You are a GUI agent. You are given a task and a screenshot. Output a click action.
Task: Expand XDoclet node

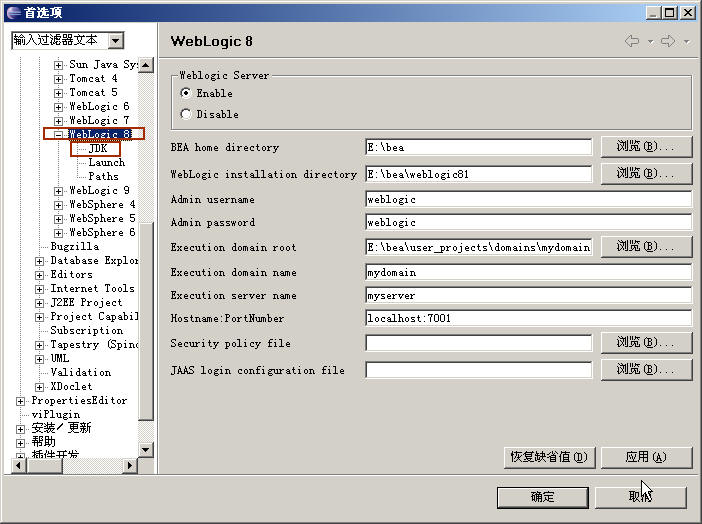pos(39,387)
